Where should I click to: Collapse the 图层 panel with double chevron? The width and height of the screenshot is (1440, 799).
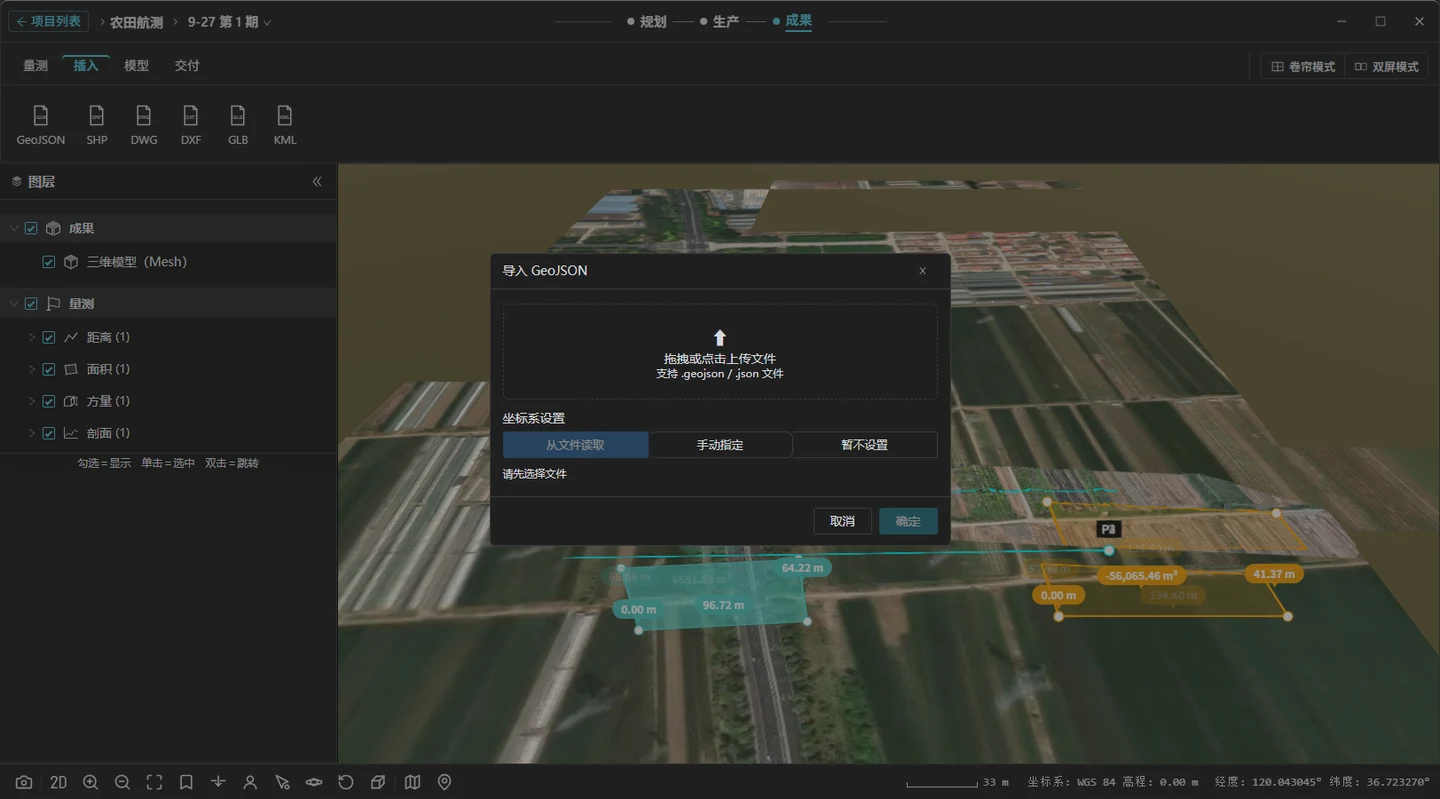pos(317,182)
